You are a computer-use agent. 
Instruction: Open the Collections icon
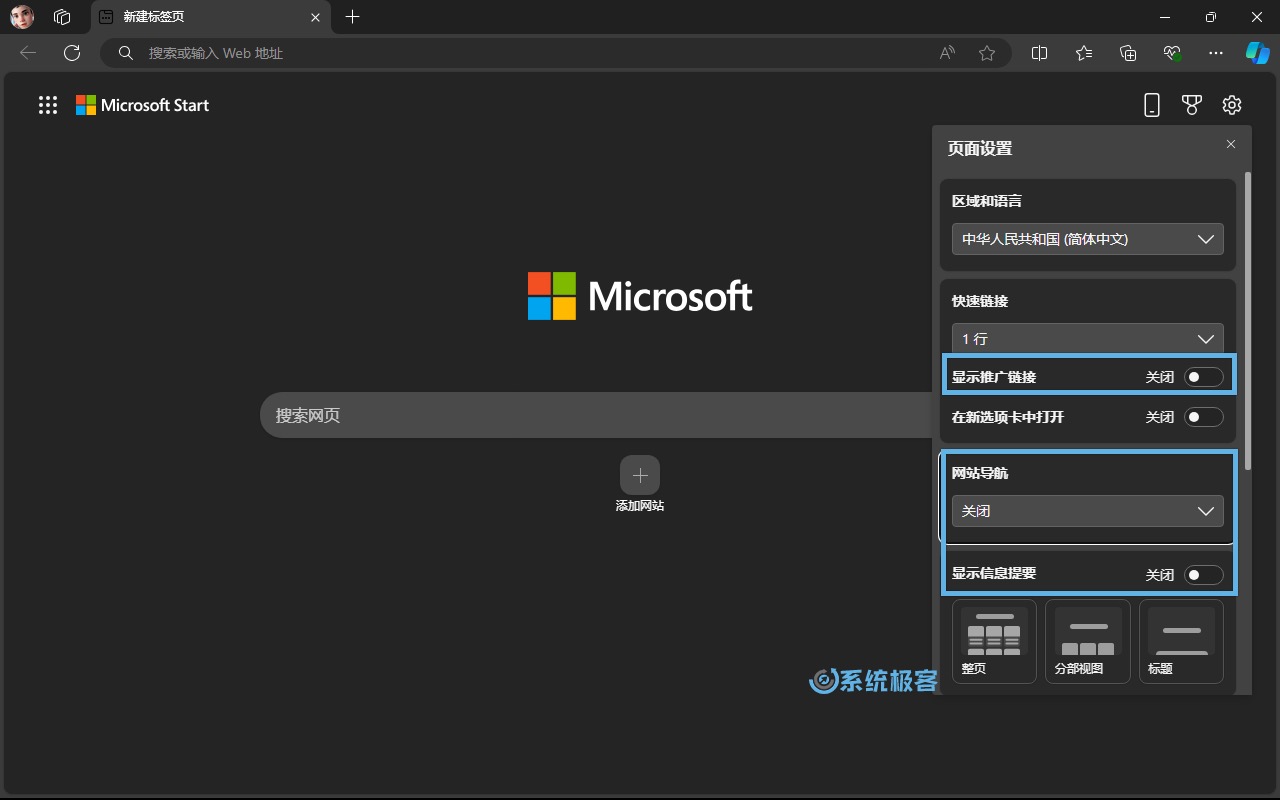tap(1128, 53)
